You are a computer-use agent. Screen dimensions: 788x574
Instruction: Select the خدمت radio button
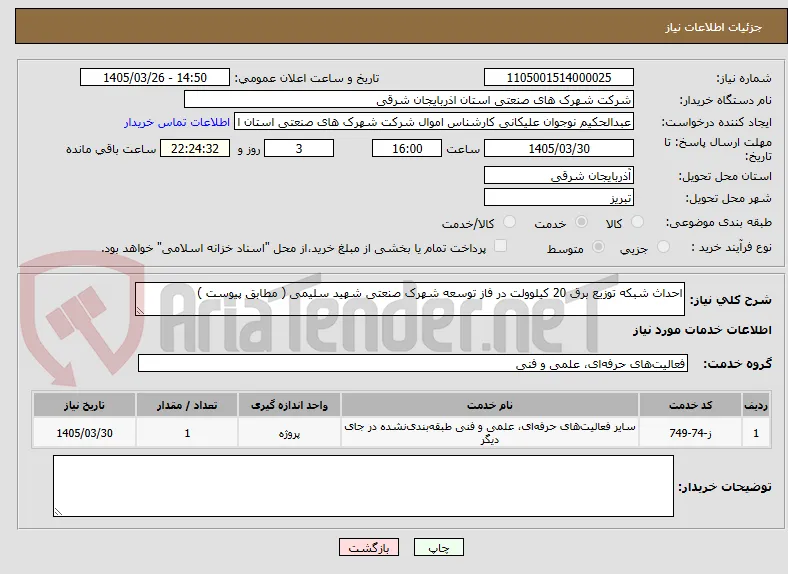581,222
